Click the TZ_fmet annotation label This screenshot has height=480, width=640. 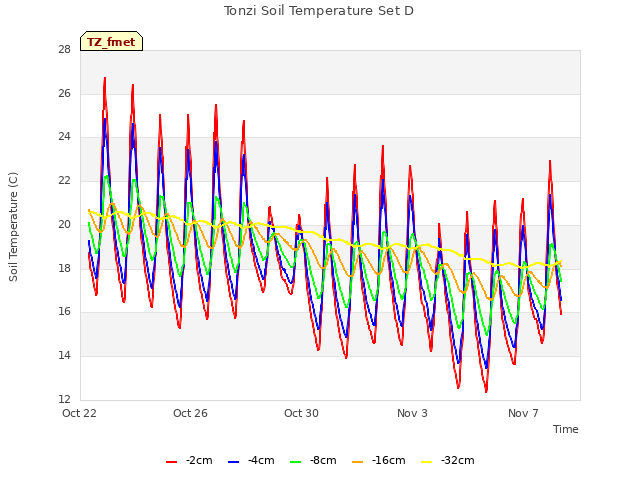click(x=111, y=42)
